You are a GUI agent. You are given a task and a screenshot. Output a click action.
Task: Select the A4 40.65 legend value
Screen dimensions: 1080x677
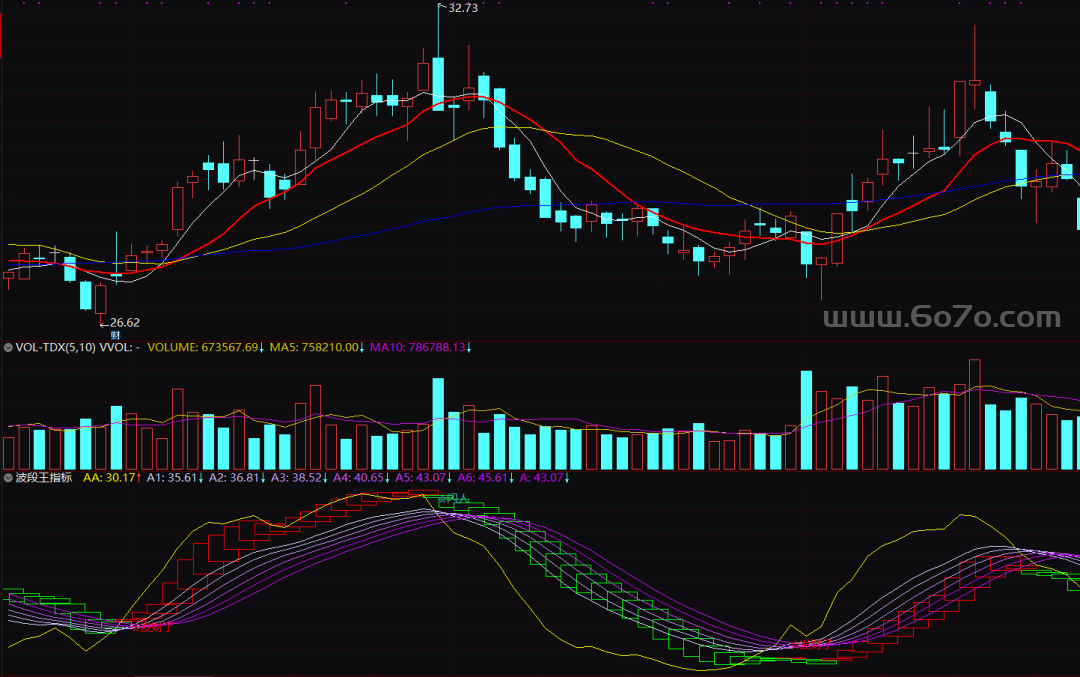pyautogui.click(x=360, y=479)
